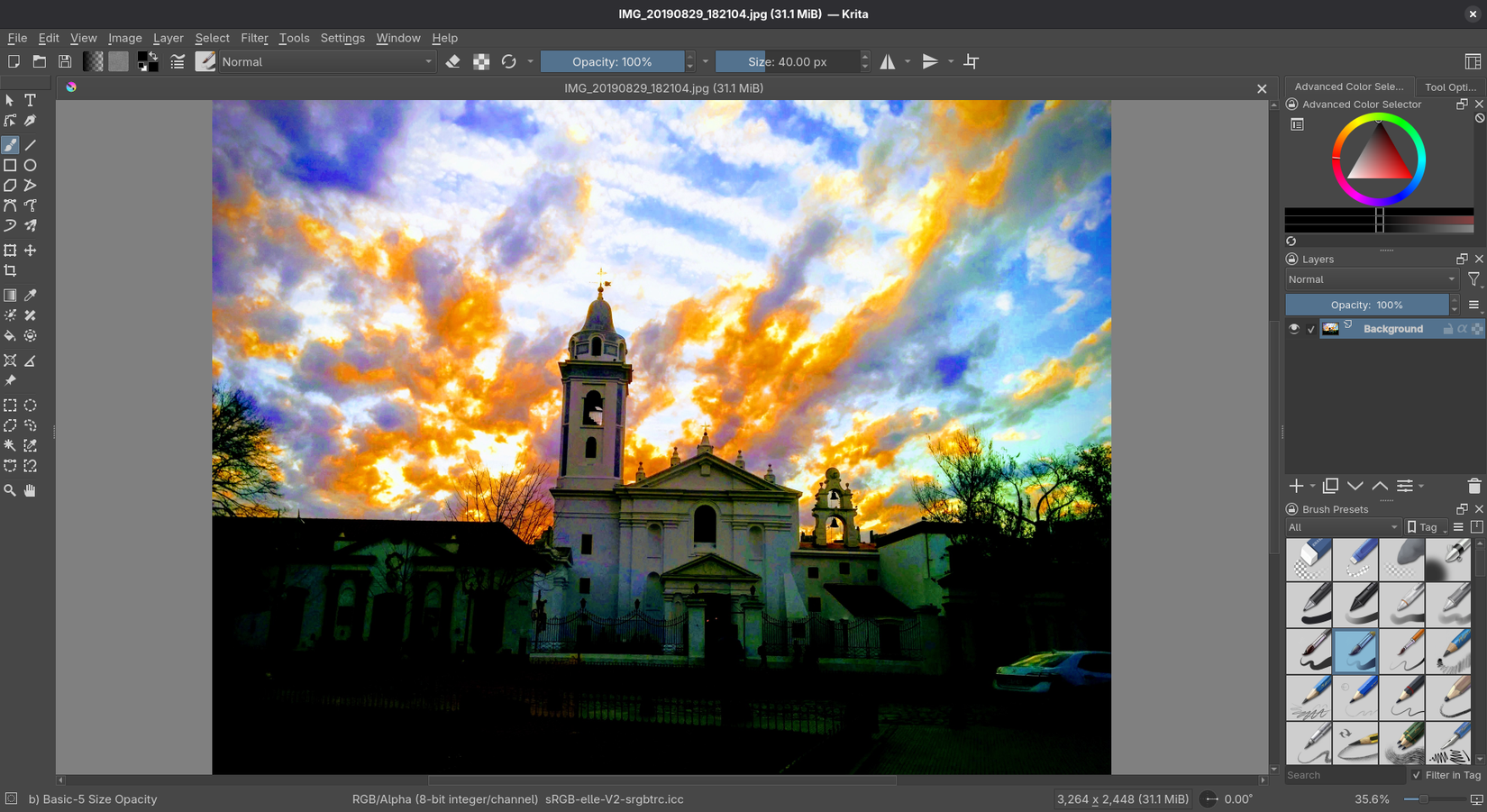
Task: Adjust the layer Opacity slider
Action: click(1366, 305)
